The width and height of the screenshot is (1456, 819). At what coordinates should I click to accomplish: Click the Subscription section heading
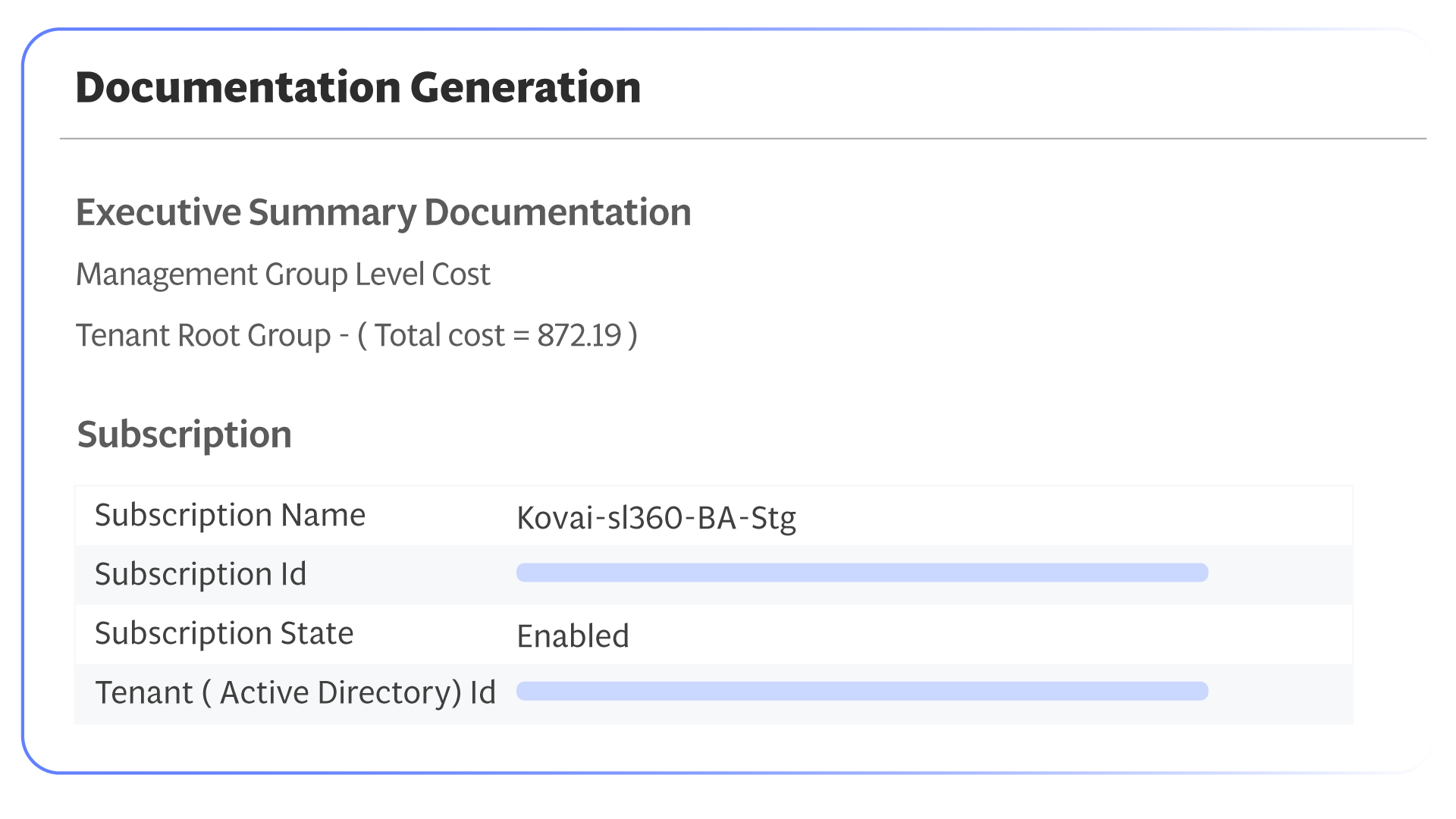pos(184,435)
